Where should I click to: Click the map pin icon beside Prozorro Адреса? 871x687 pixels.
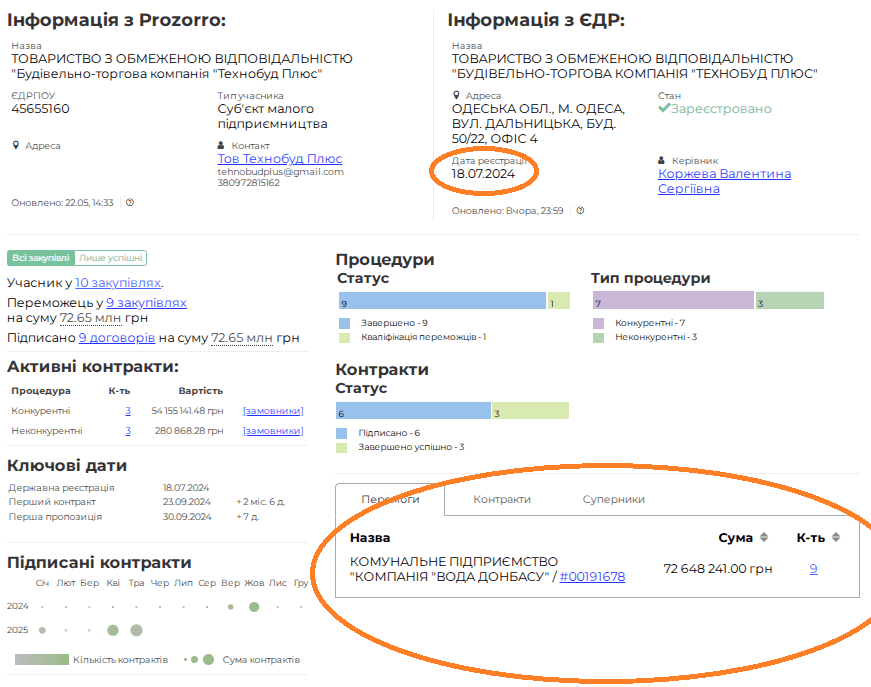click(16, 145)
